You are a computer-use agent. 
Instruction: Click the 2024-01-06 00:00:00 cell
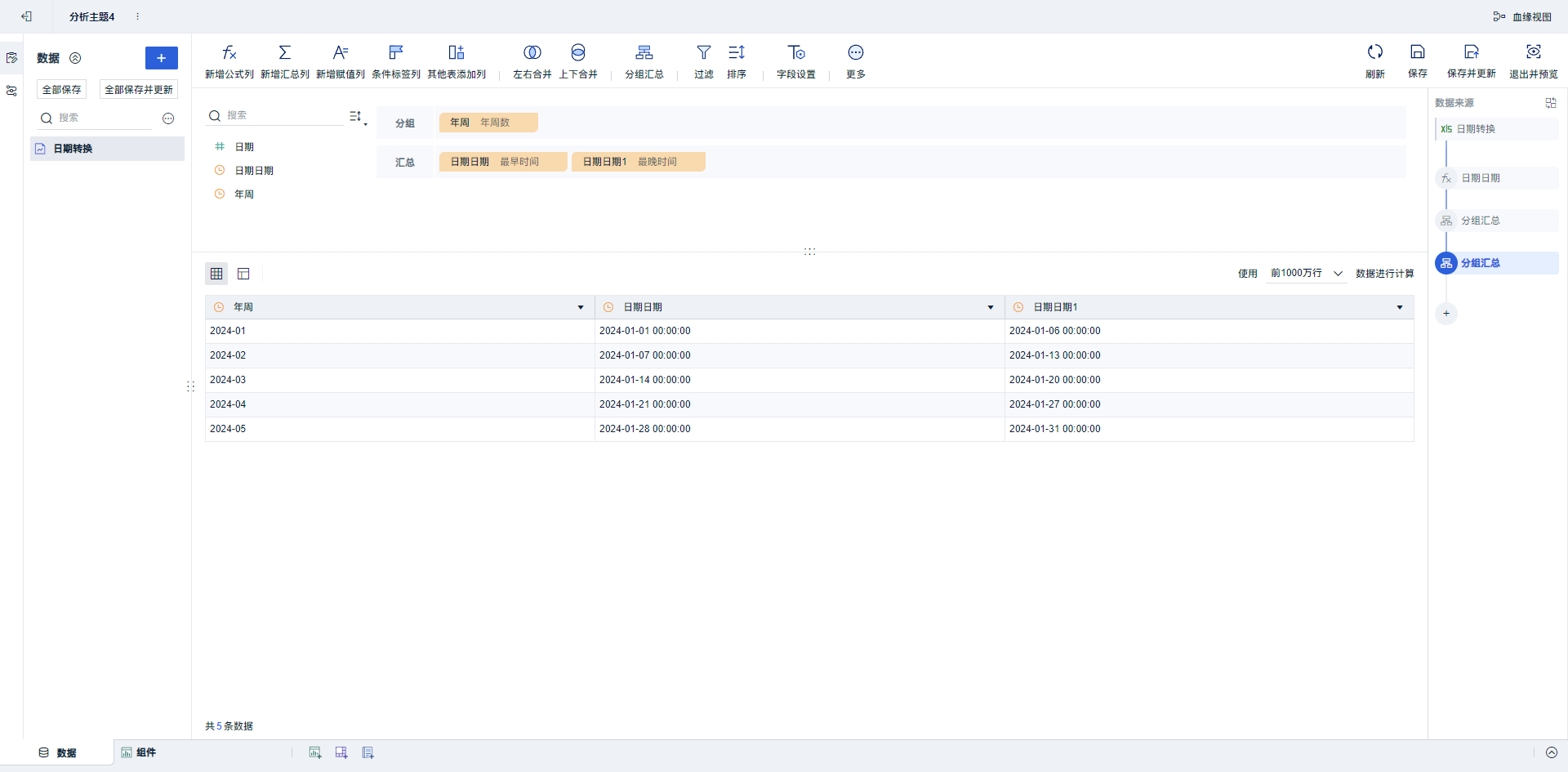tap(1209, 331)
